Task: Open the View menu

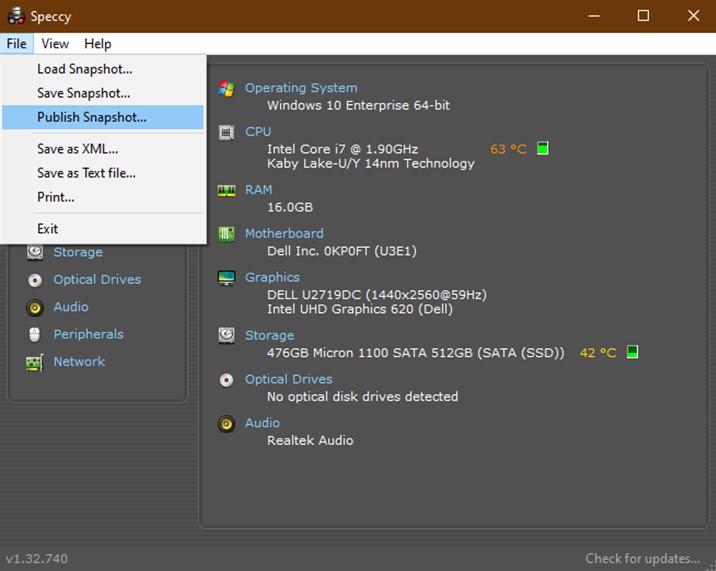Action: coord(55,44)
